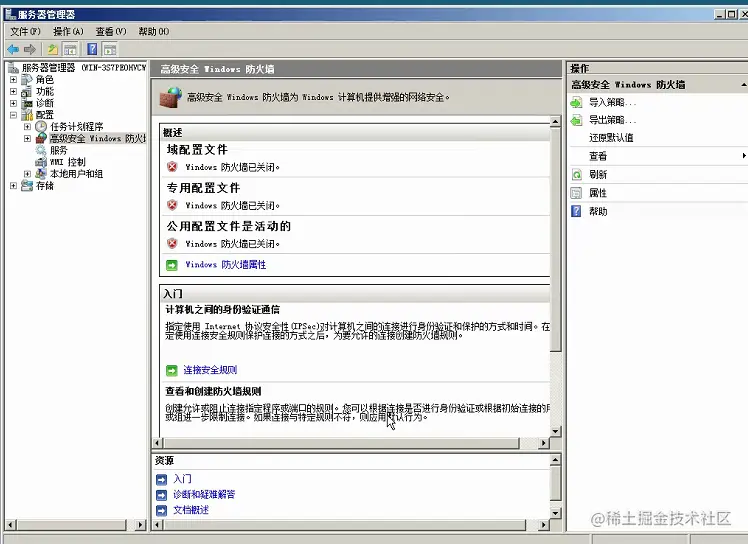Screen dimensions: 748x544
Task: Select the 服务器管理器 root tree node
Action: [77, 68]
